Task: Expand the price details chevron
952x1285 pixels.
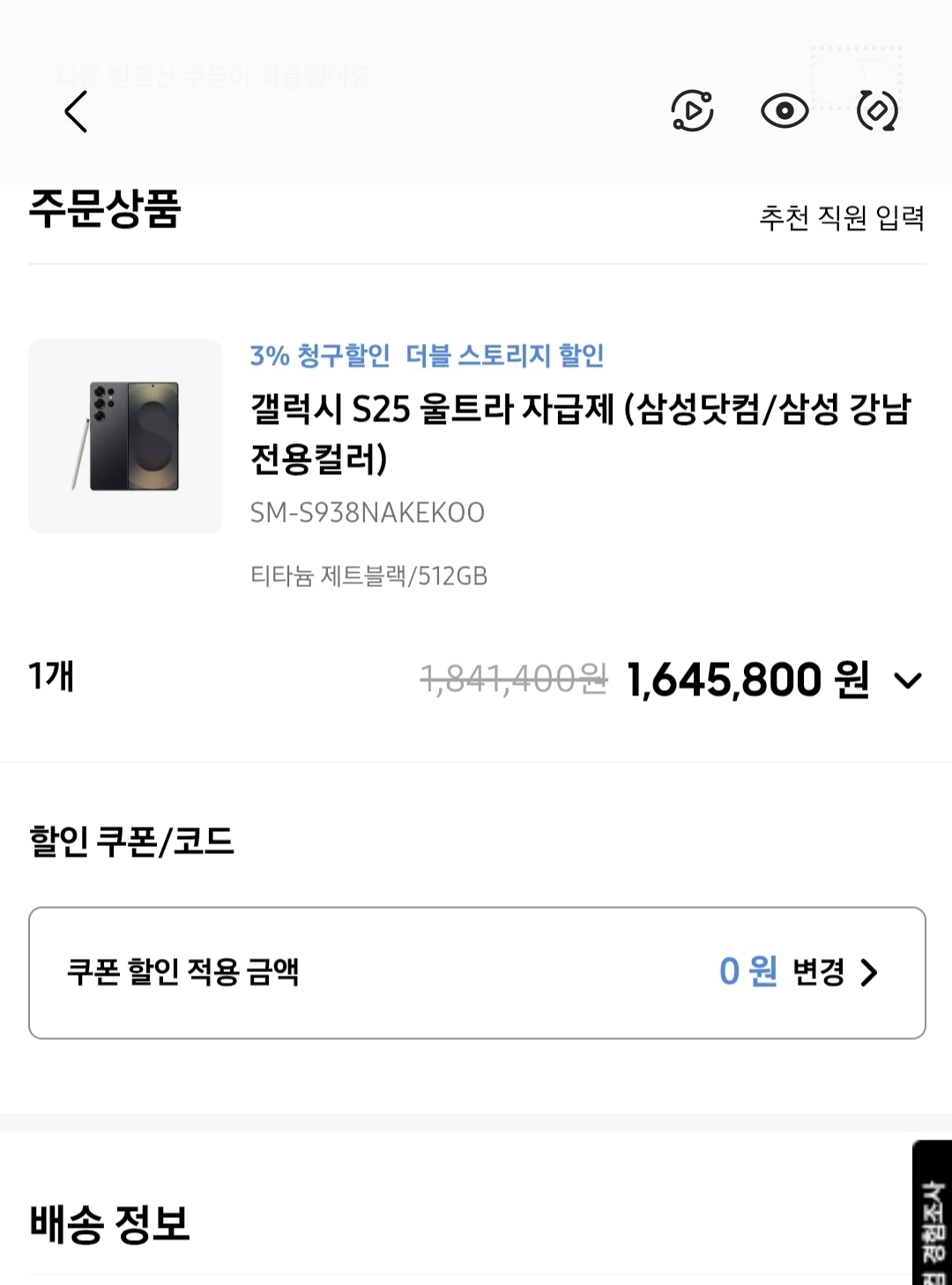Action: click(x=908, y=680)
